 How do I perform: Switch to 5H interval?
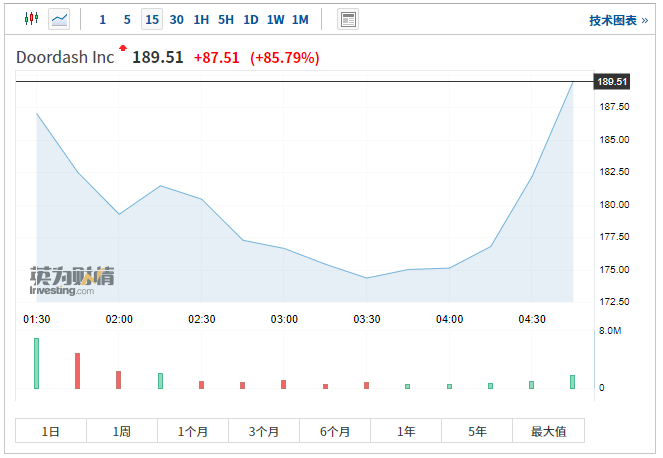226,19
